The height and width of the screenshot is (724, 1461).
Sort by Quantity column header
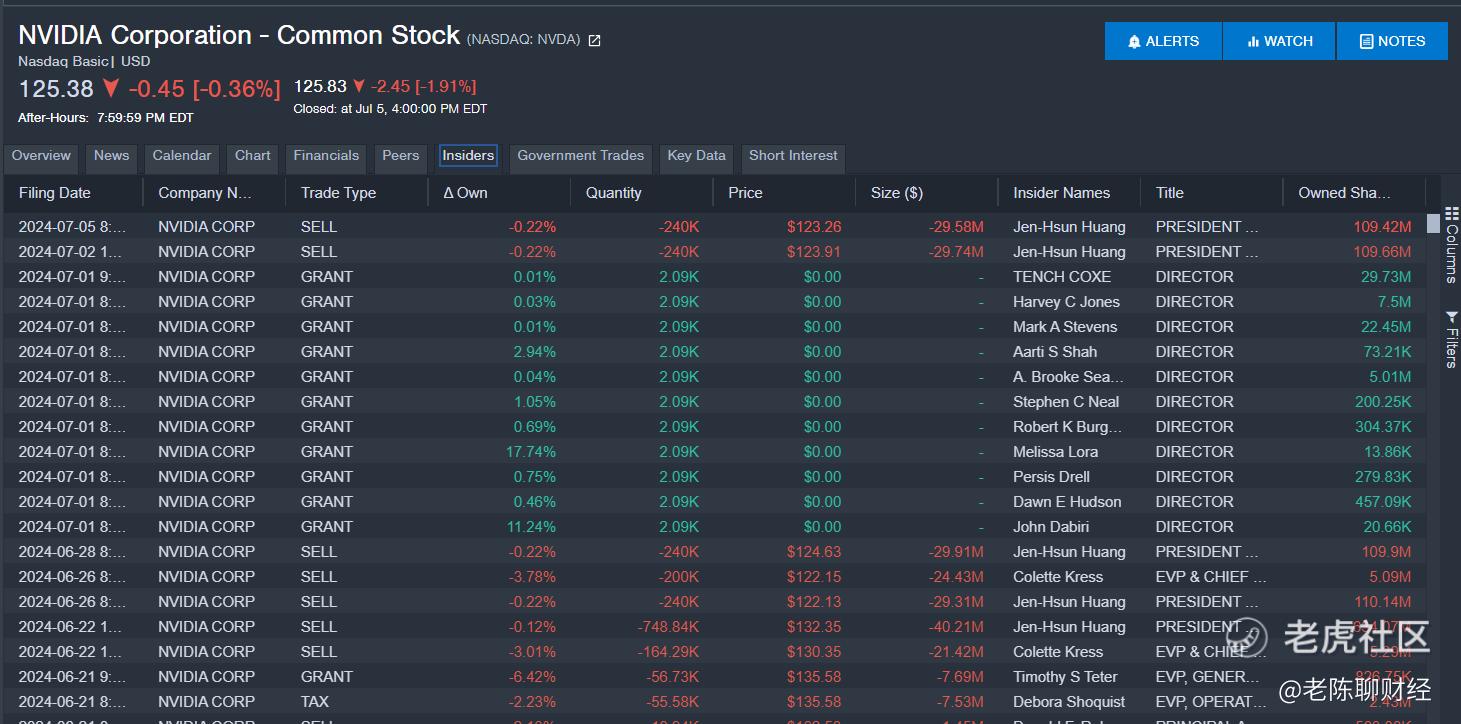tap(641, 193)
